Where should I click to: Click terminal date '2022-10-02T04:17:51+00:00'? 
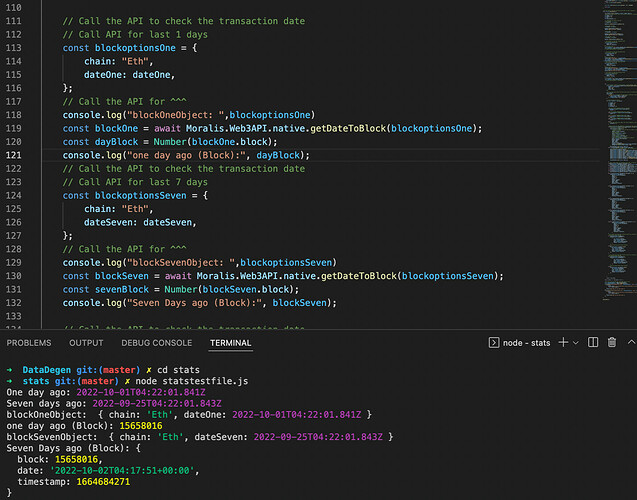[x=122, y=471]
